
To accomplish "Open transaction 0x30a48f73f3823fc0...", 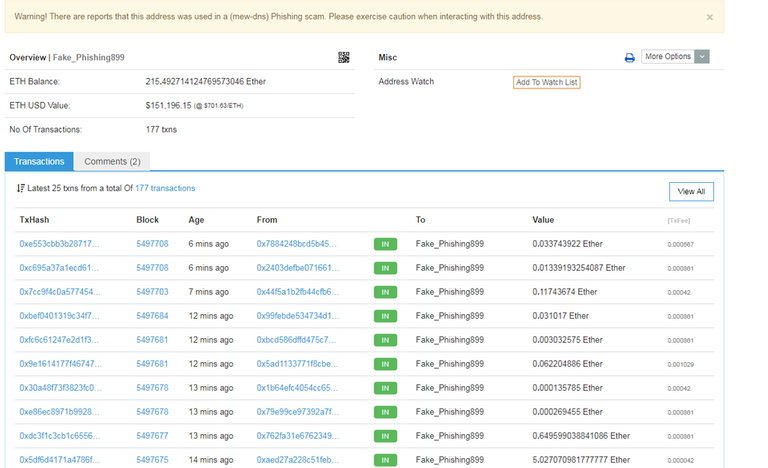I will (x=60, y=388).
